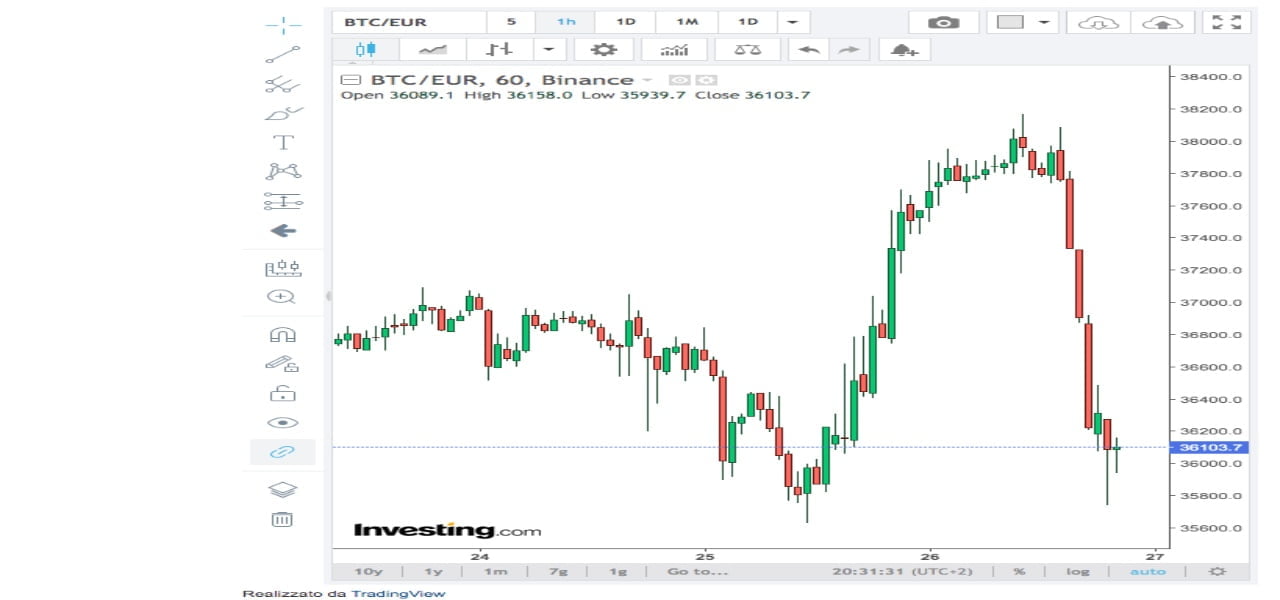Open the layout rectangle dropdown
Screen dimensions: 1280x600
point(1042,22)
